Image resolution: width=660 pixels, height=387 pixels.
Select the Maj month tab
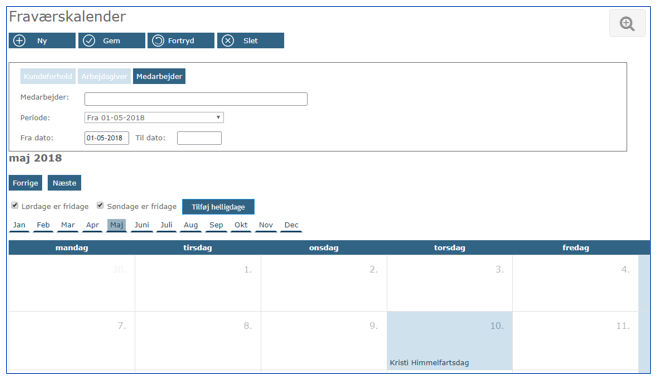coord(117,225)
